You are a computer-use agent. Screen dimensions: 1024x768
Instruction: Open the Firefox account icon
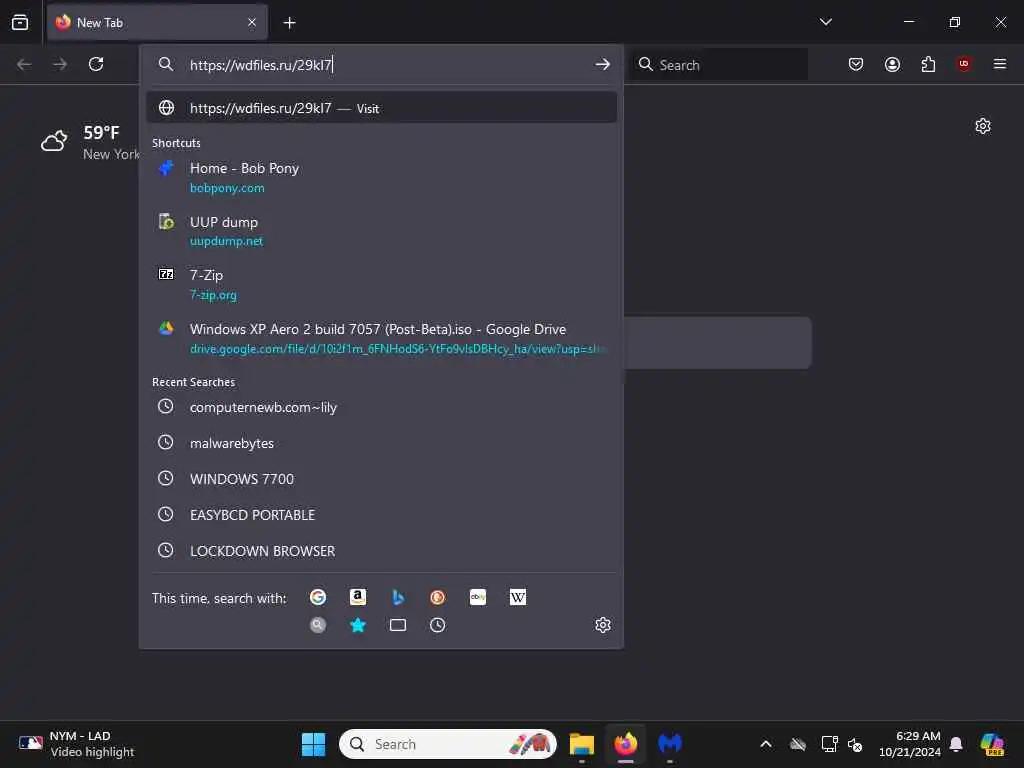point(892,64)
